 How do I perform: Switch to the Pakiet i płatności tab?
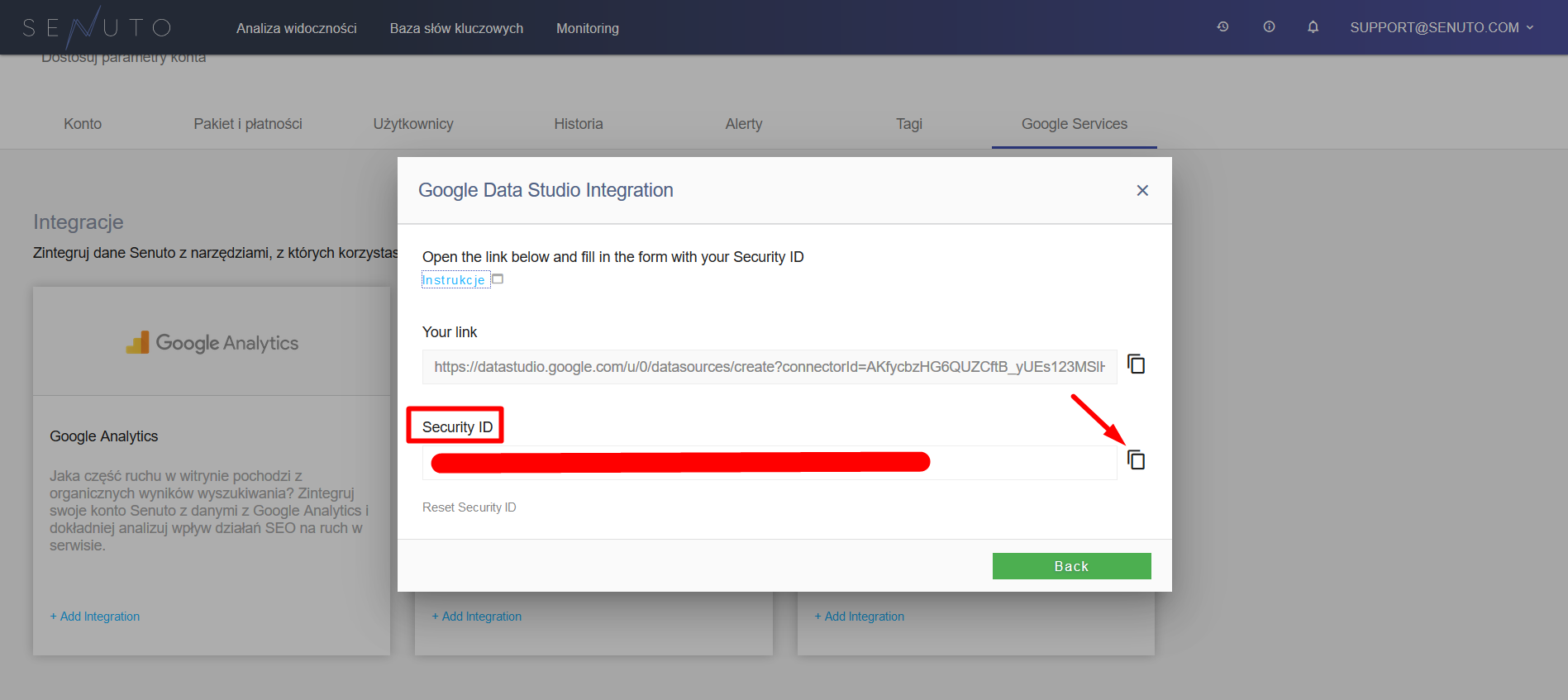pyautogui.click(x=248, y=124)
